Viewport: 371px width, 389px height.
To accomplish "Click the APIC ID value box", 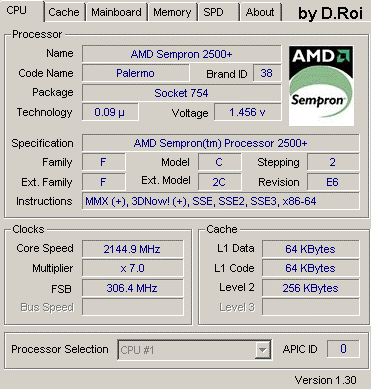I will pyautogui.click(x=343, y=349).
